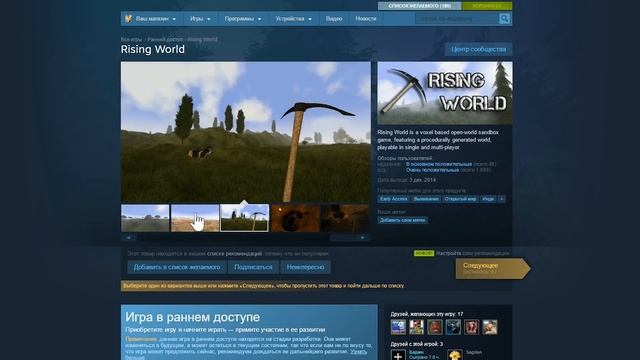Click the thumbnail strip scrollbar track
Screen dimensions: 640x360
246,237
